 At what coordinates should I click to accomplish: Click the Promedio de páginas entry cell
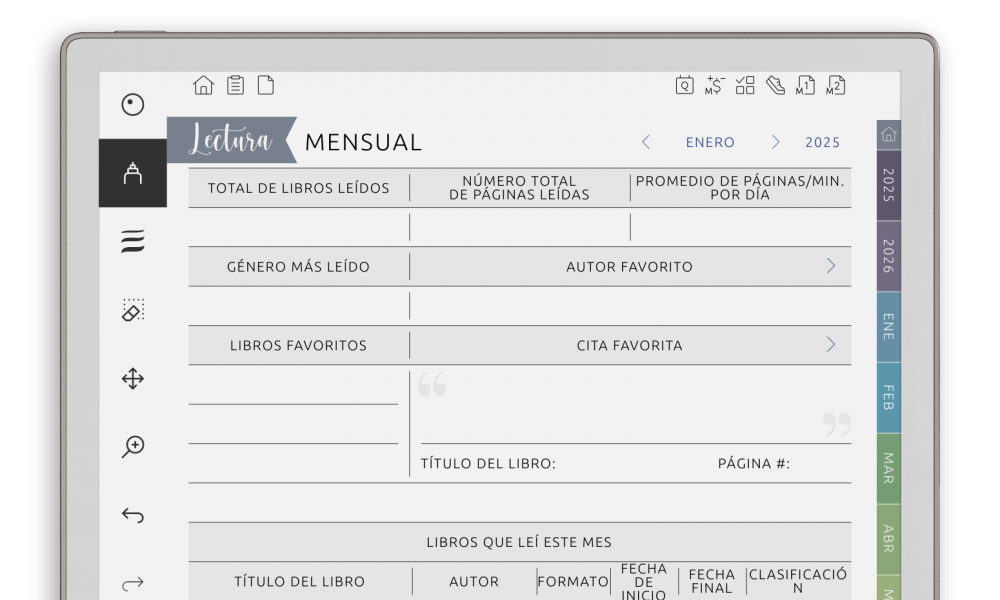click(x=741, y=227)
